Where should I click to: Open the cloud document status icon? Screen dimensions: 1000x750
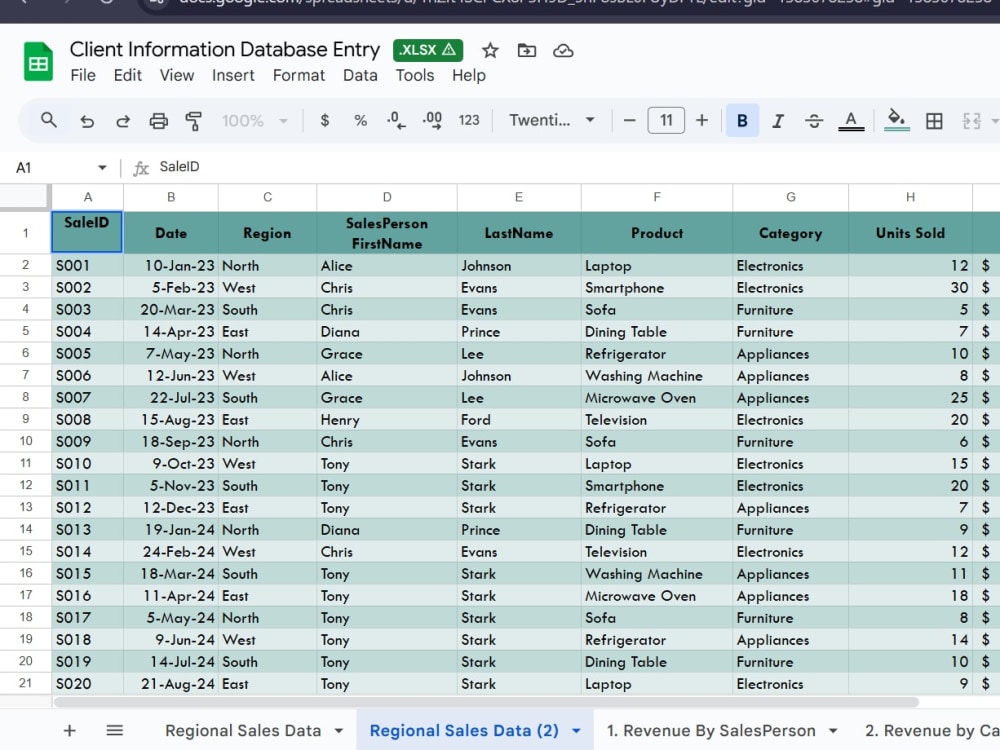pos(563,50)
